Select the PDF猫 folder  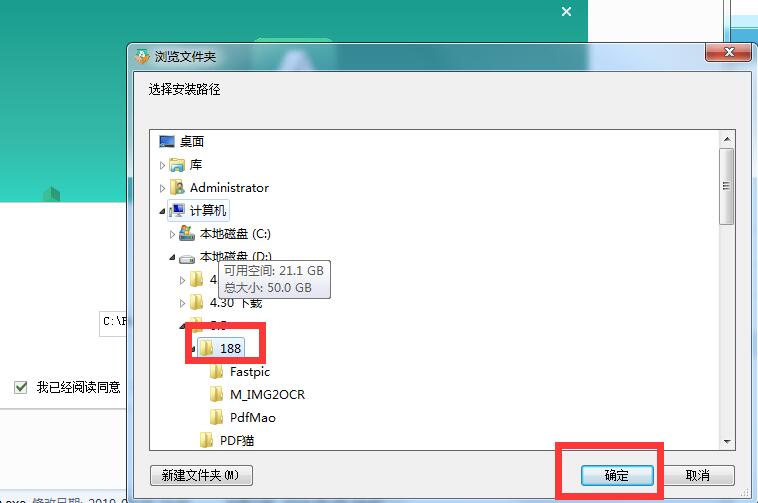click(x=236, y=440)
